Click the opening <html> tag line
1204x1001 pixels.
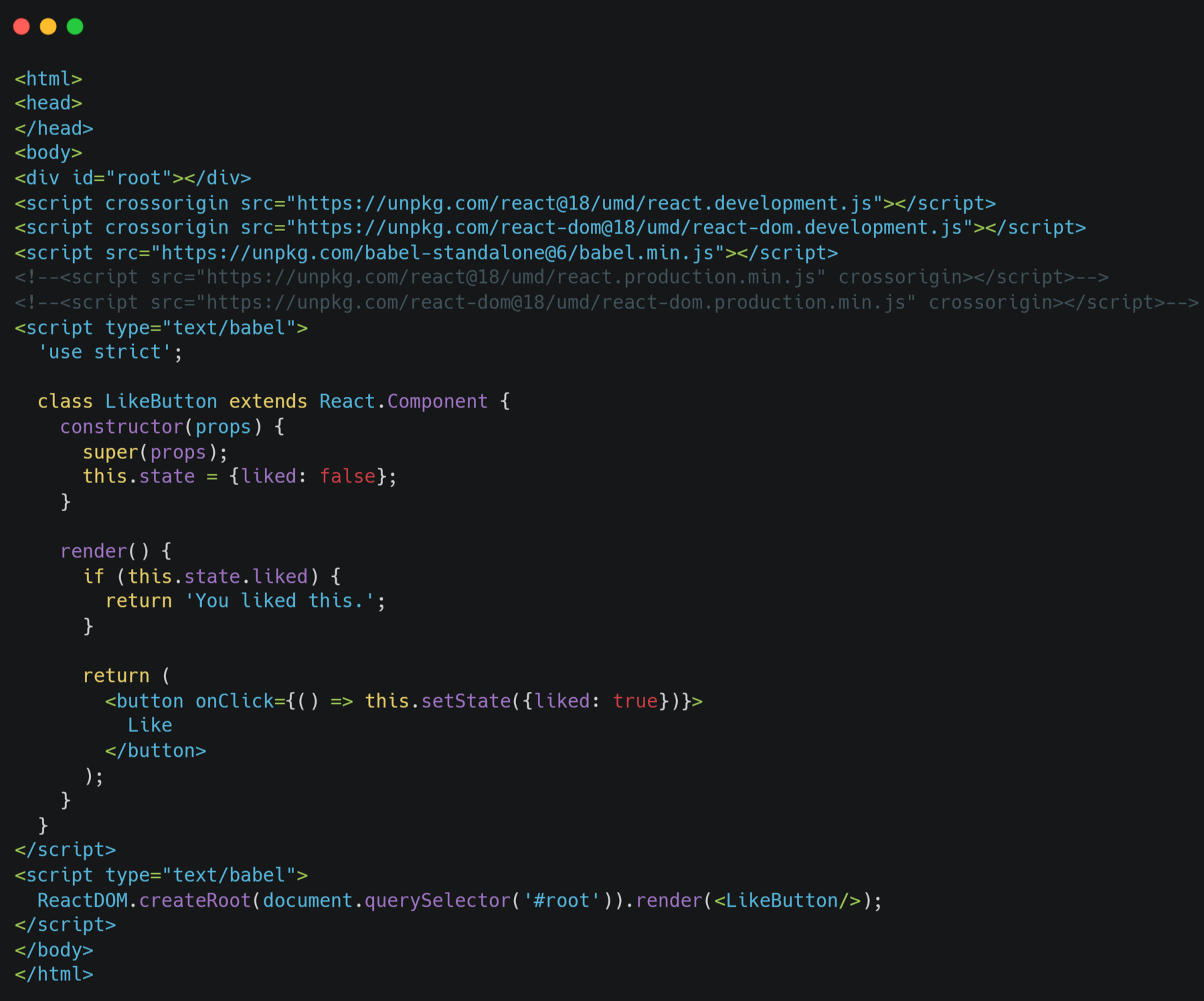(48, 79)
